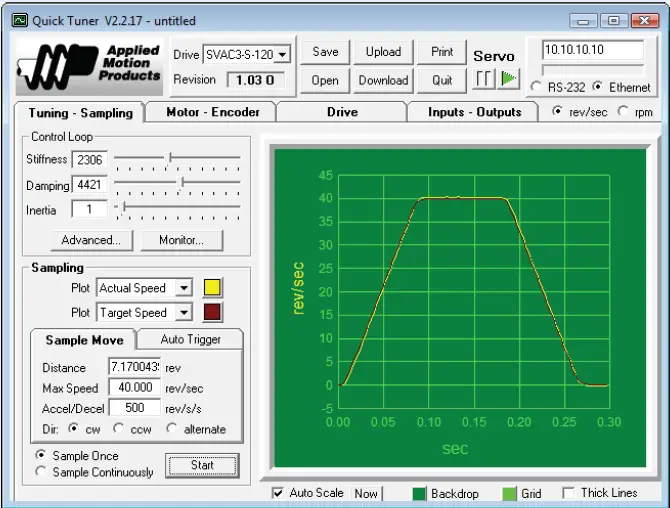Image resolution: width=670 pixels, height=508 pixels.
Task: Open the Inputs - Outputs tab
Action: click(474, 112)
